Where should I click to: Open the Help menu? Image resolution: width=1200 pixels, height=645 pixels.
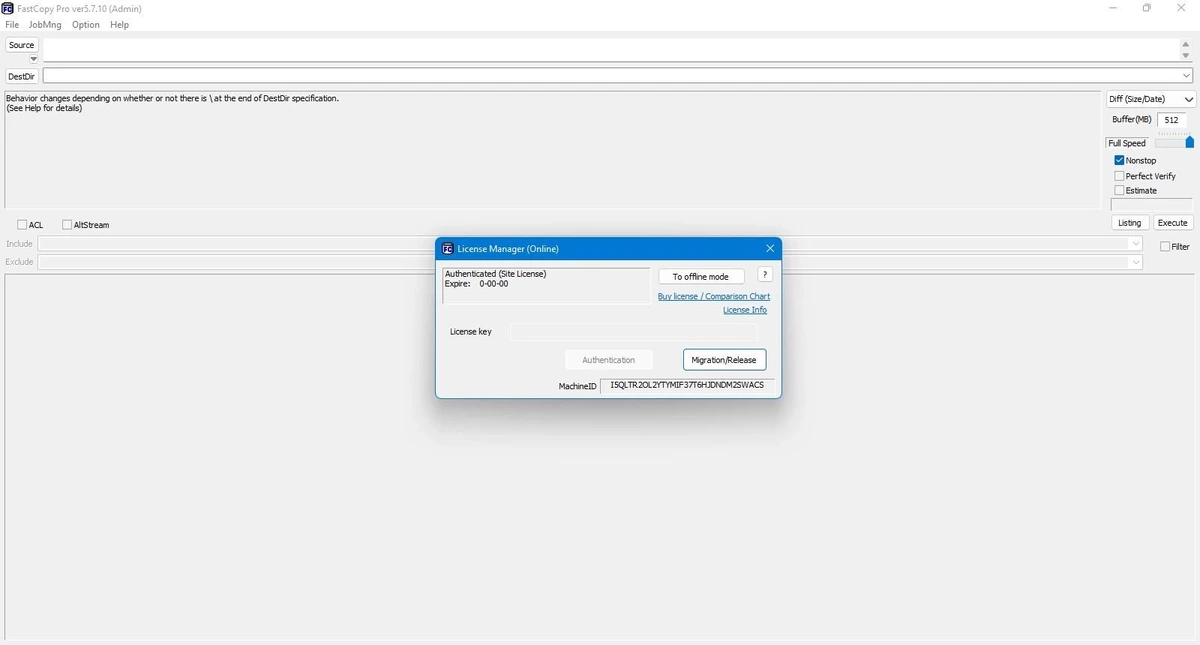click(119, 25)
